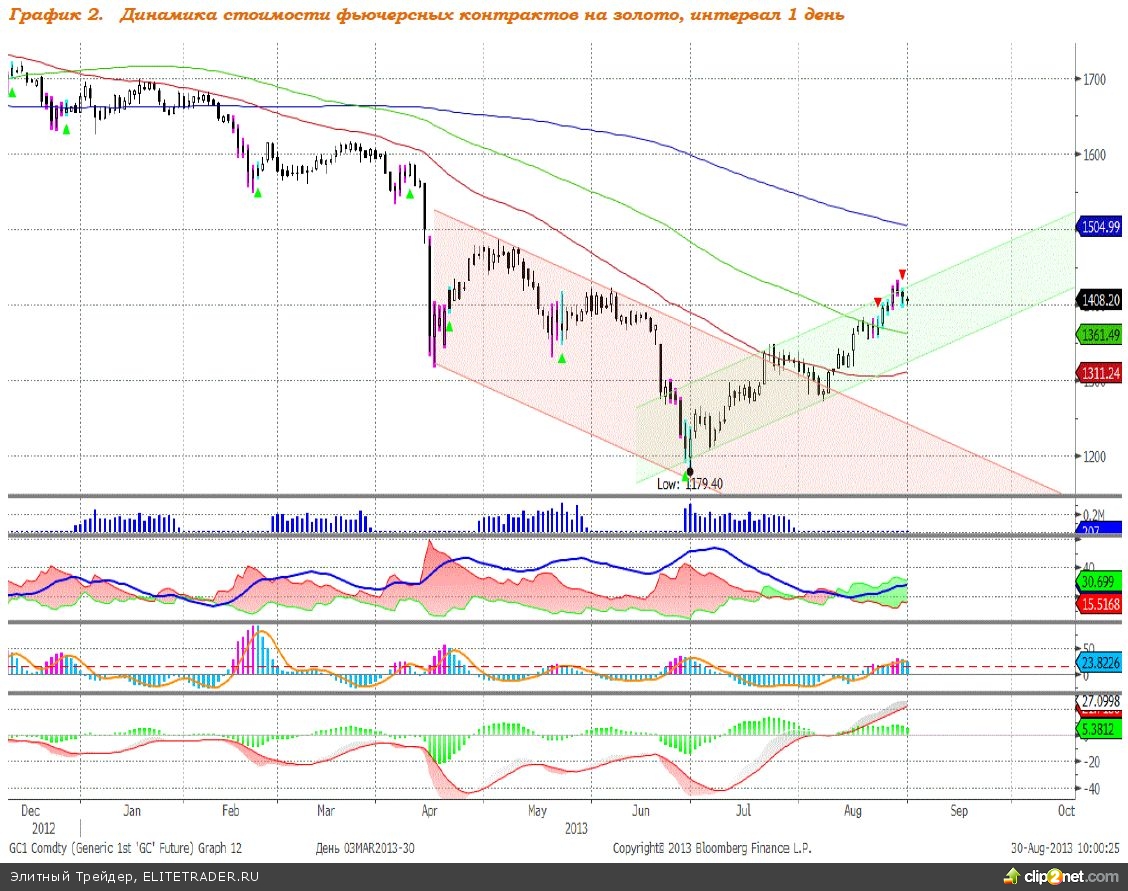Click the Bloomberg Finance L.P. copyright text

[x=711, y=848]
